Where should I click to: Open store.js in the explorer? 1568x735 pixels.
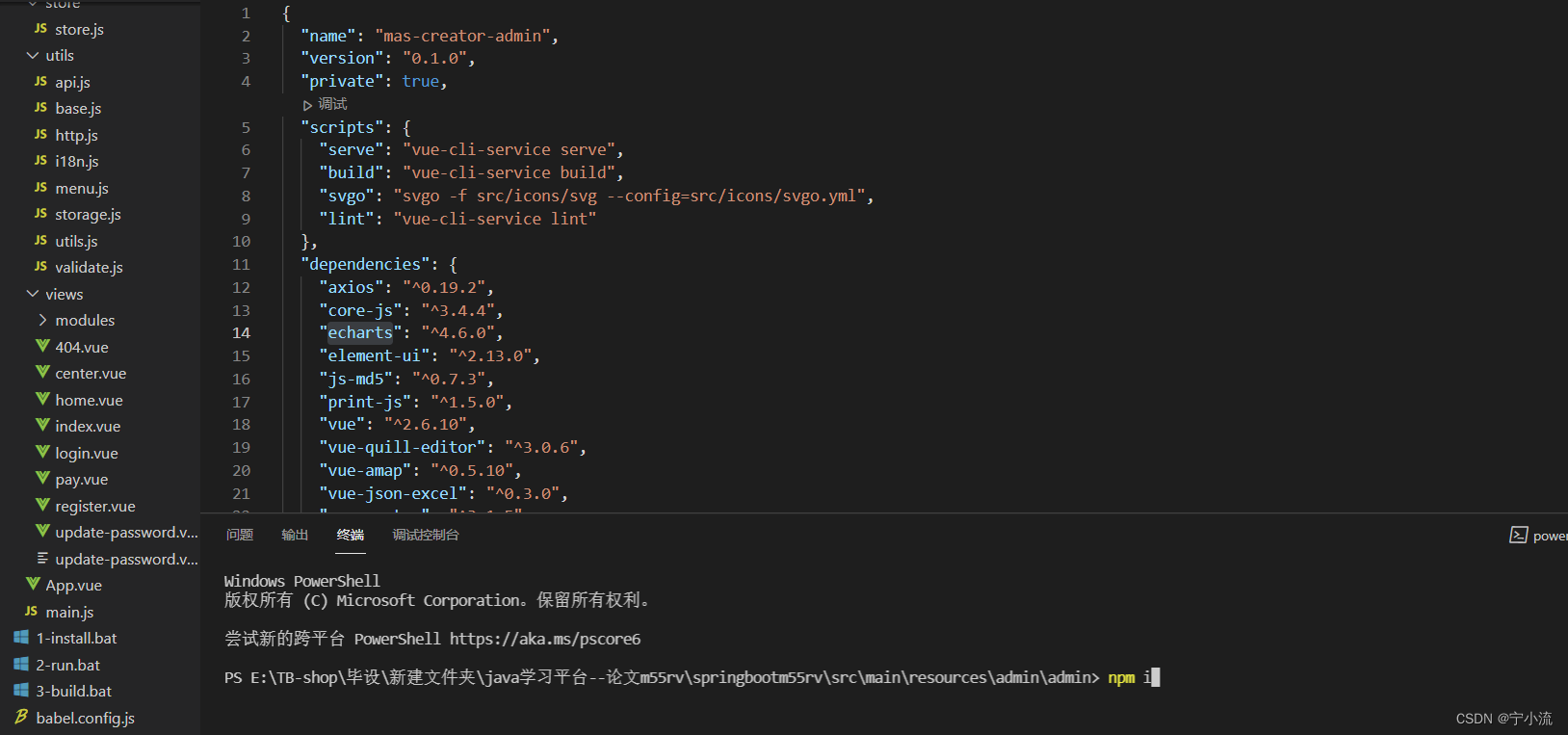[79, 29]
